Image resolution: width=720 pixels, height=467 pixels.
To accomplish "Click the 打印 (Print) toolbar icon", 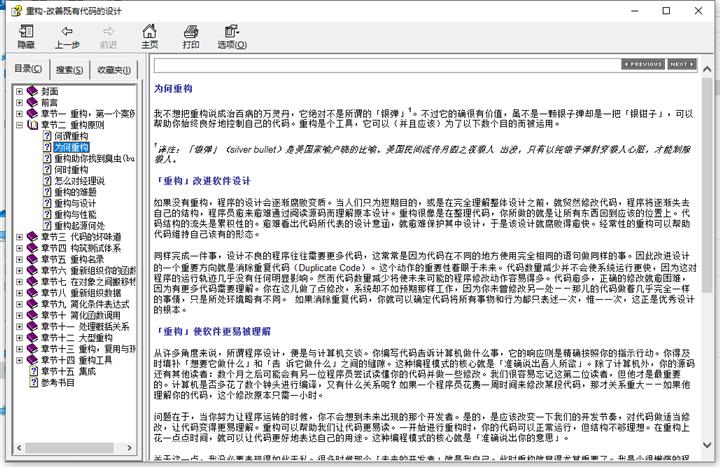I will (x=191, y=37).
